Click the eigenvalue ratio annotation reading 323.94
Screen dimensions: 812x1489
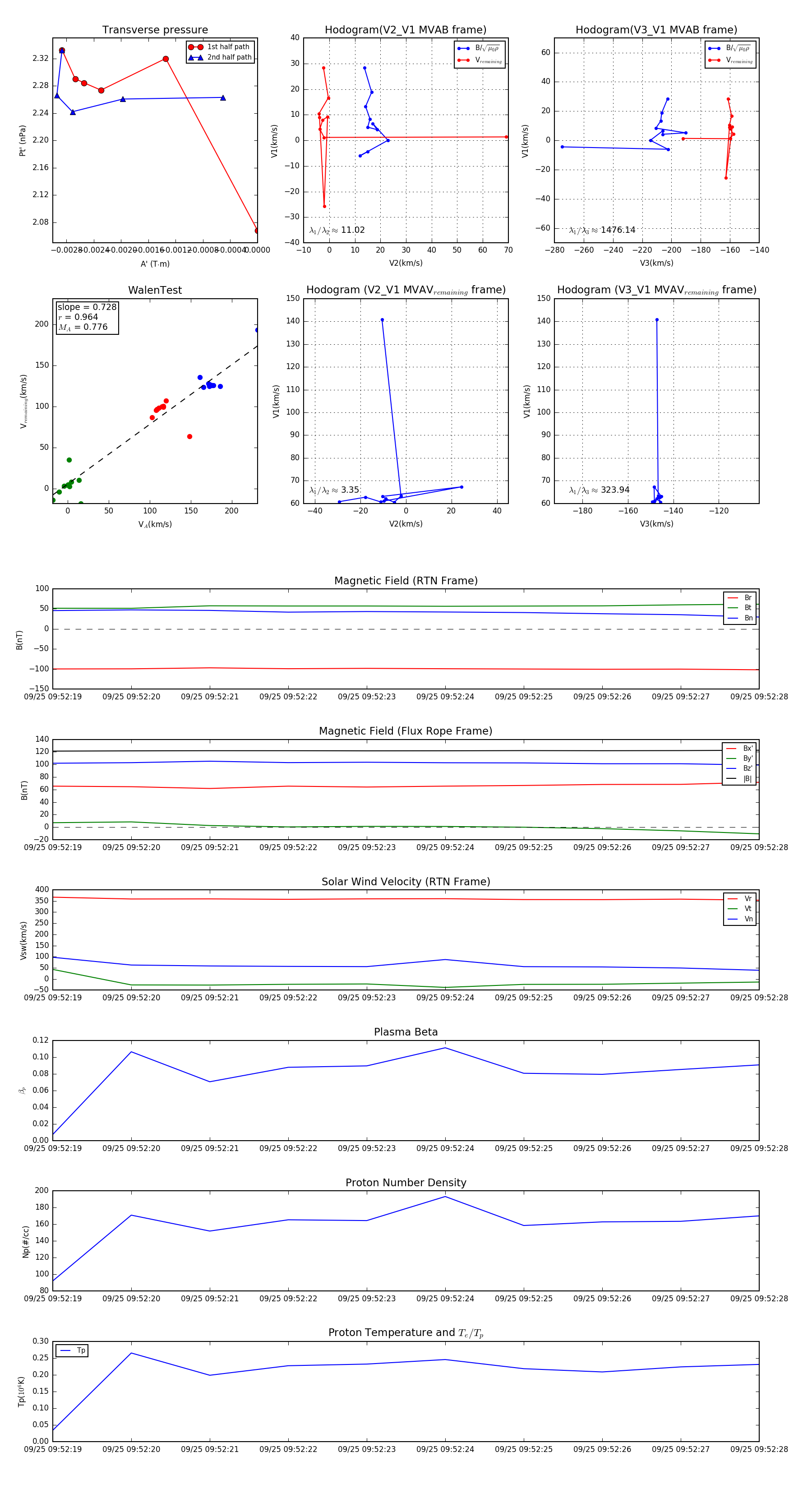pyautogui.click(x=600, y=490)
